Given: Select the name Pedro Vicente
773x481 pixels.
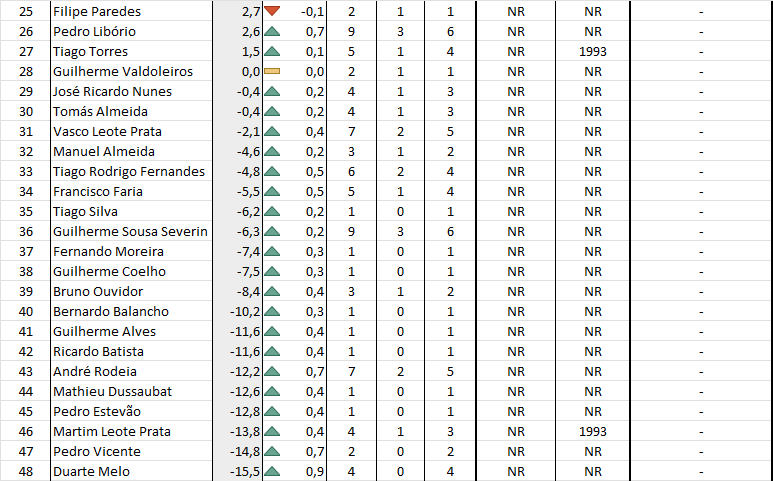Looking at the screenshot, I should (x=97, y=452).
